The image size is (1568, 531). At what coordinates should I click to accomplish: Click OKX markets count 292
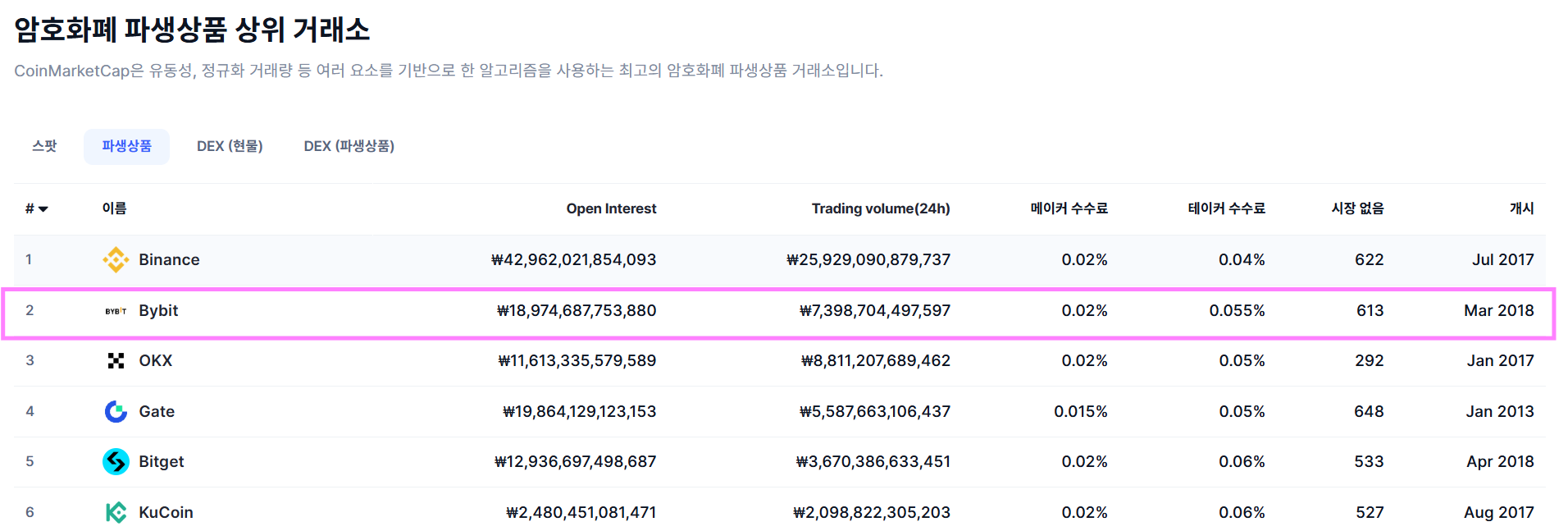[x=1370, y=361]
